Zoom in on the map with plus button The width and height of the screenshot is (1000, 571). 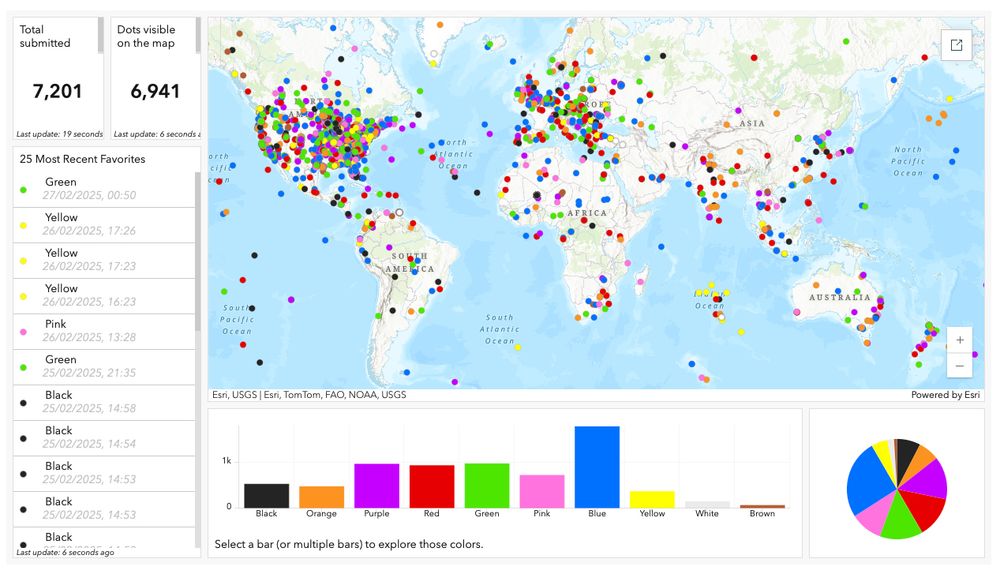pos(959,340)
